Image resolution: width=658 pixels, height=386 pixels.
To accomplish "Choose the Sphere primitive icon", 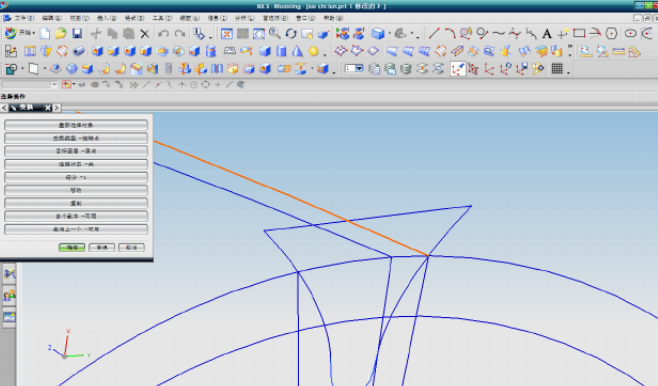I will click(x=313, y=51).
